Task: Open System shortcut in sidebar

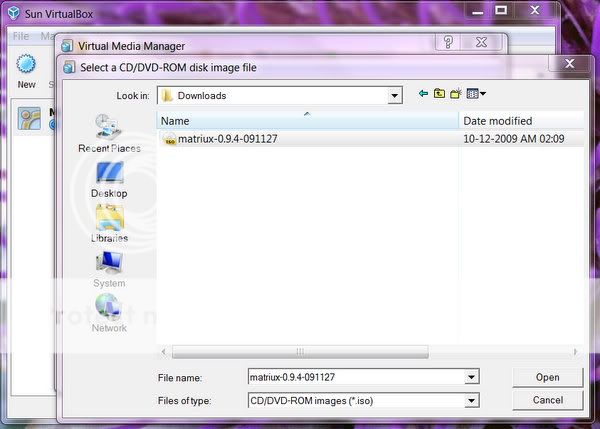Action: [x=109, y=269]
